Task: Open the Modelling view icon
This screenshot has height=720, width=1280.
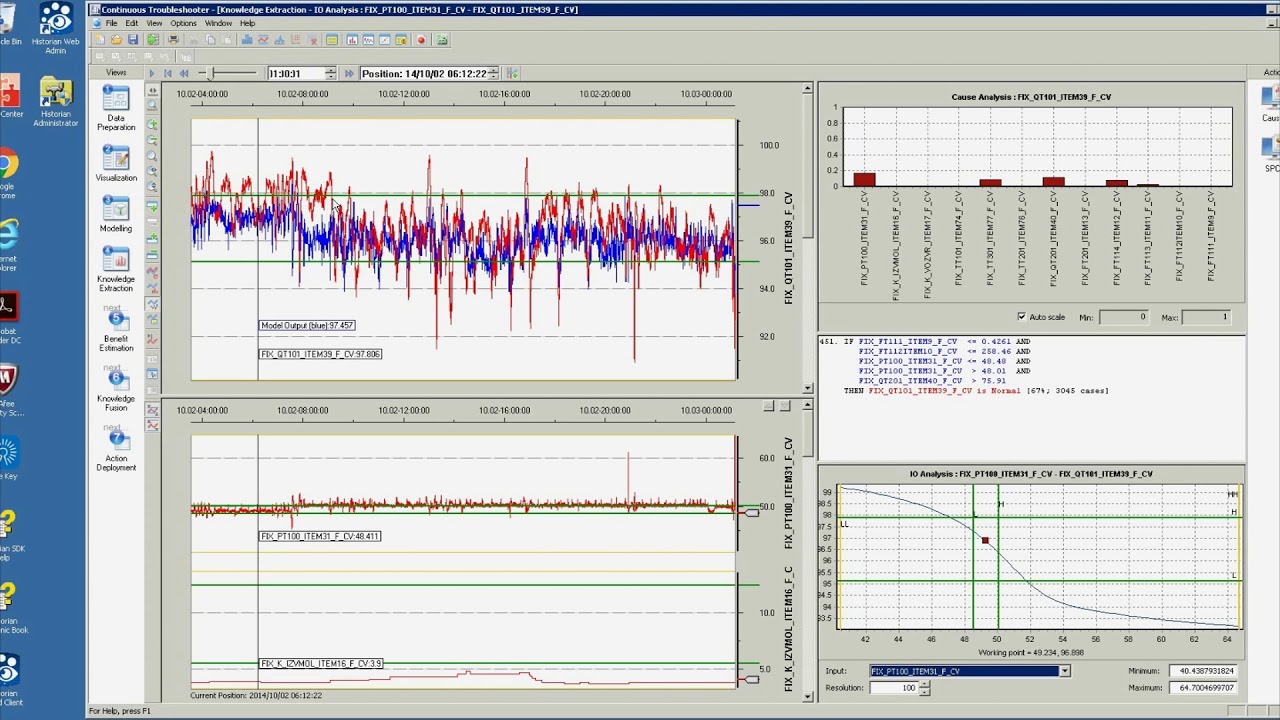Action: click(116, 209)
